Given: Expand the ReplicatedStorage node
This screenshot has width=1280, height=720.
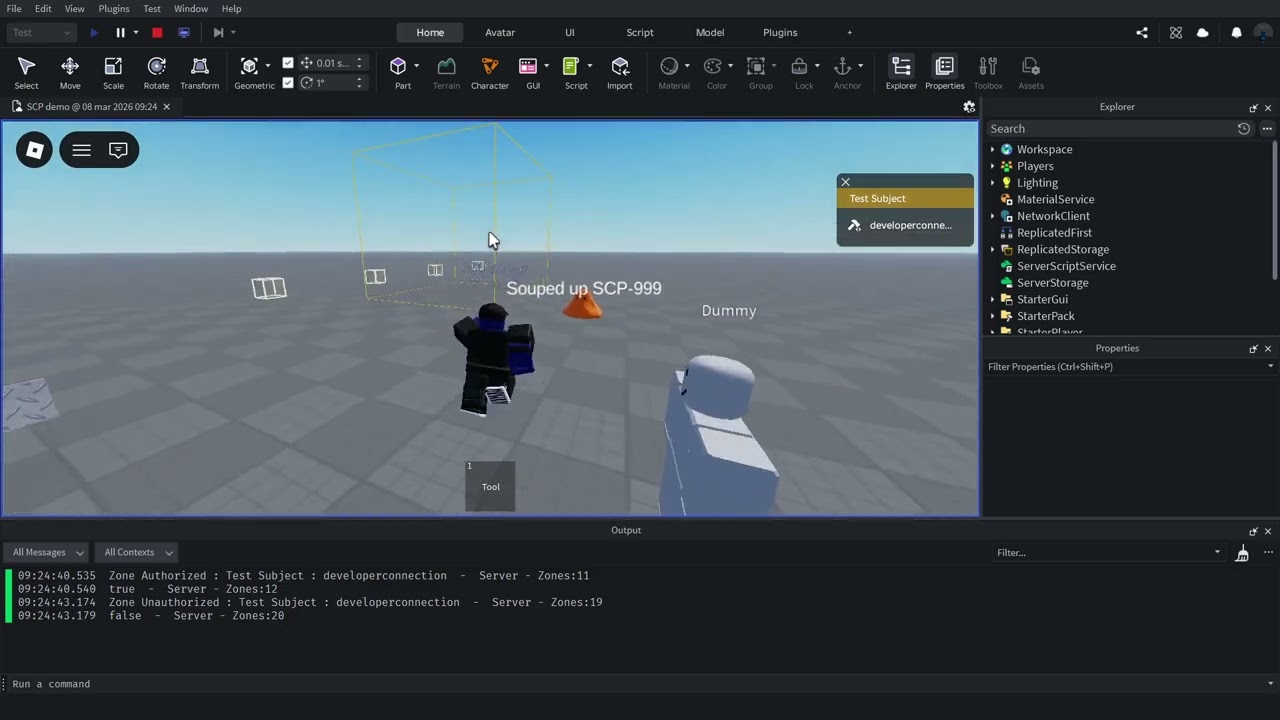Looking at the screenshot, I should click(993, 250).
